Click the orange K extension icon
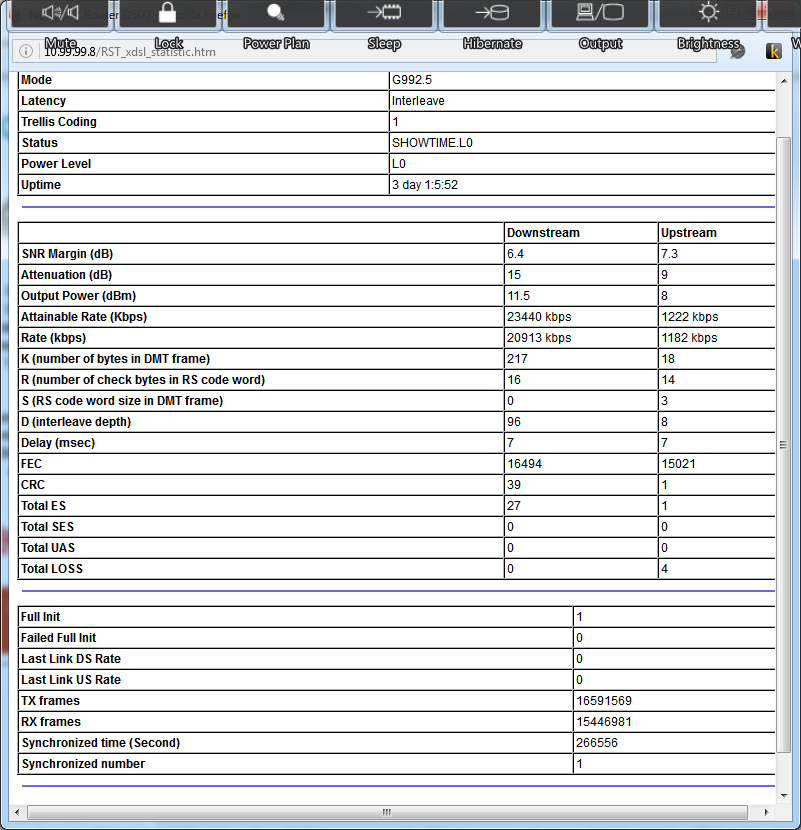This screenshot has height=830, width=801. click(773, 51)
